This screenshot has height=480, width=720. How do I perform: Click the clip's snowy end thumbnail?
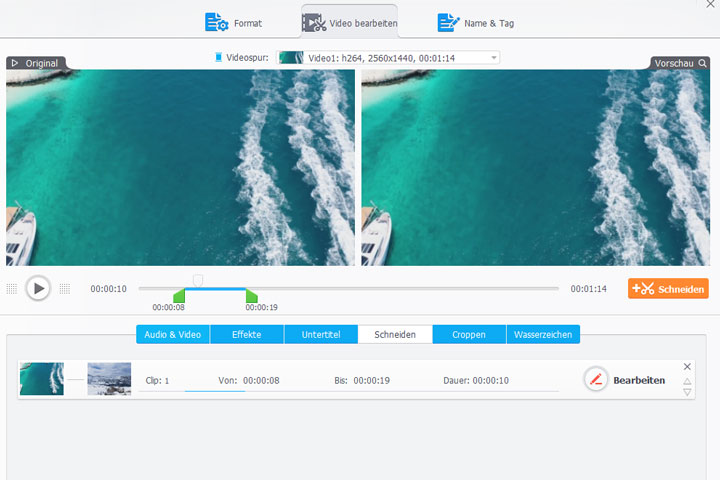(109, 379)
